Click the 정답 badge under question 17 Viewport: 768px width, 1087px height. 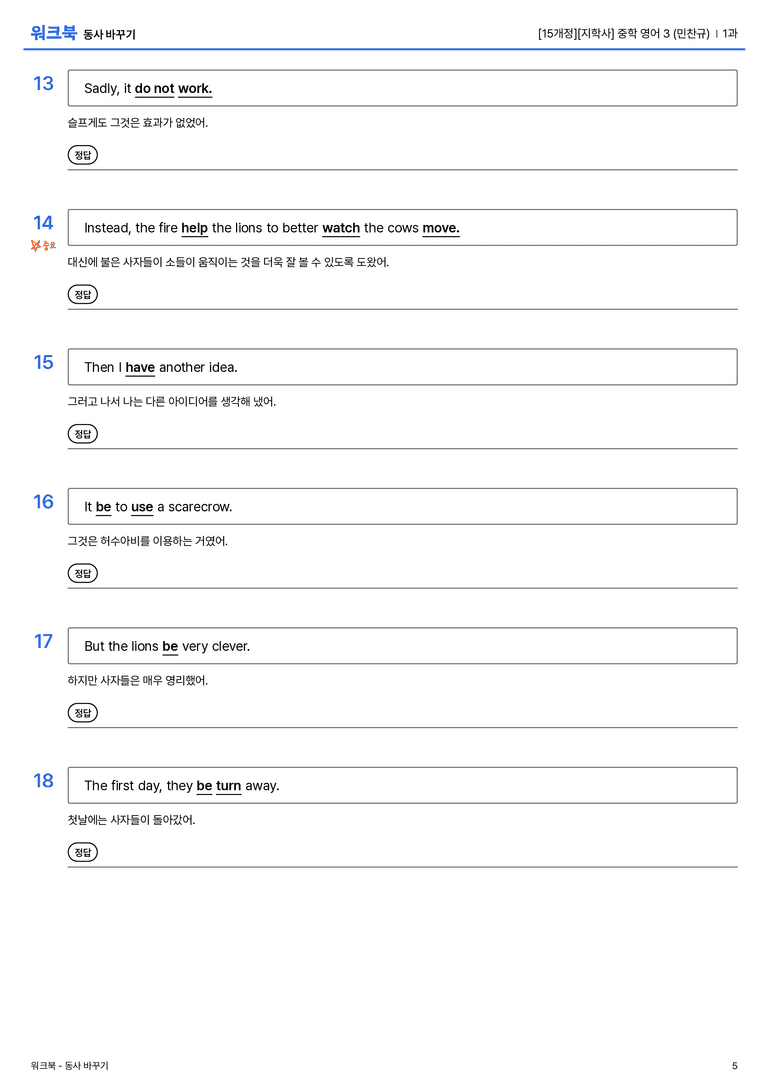(x=82, y=712)
